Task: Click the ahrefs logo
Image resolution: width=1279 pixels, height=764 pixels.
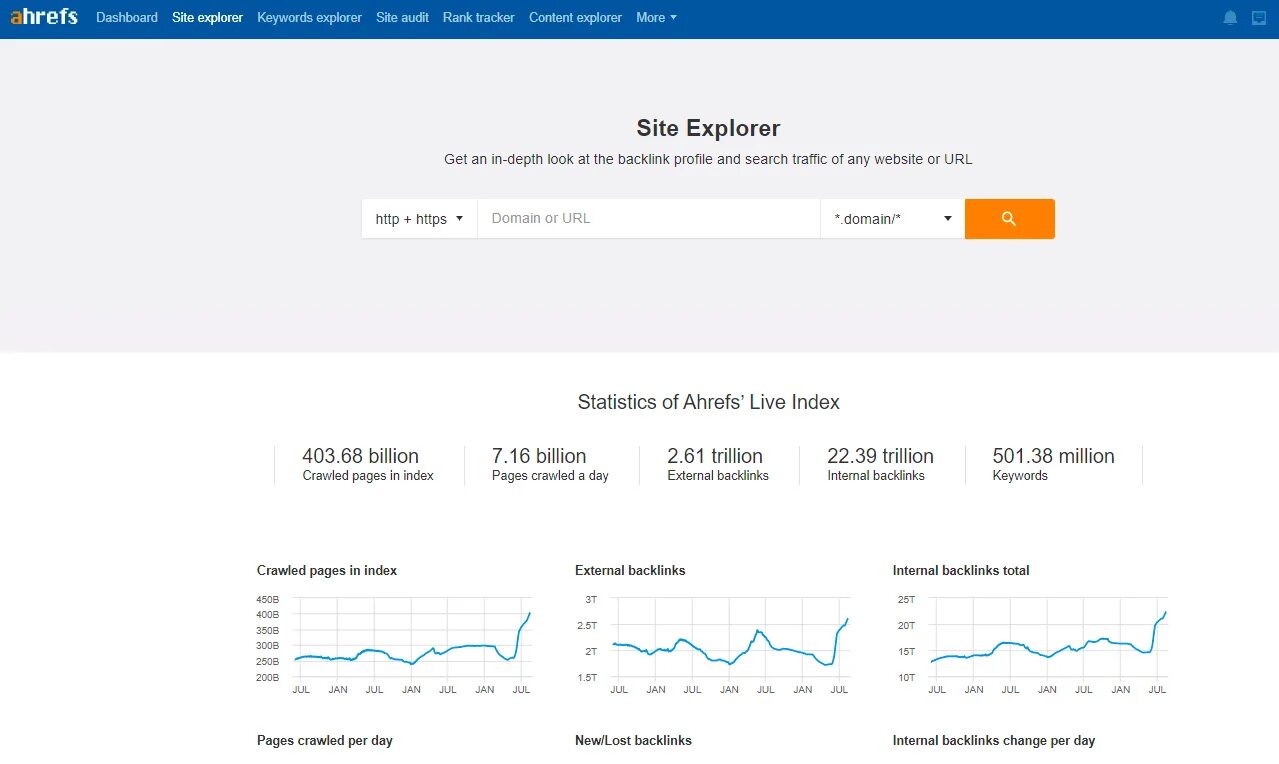Action: tap(44, 16)
